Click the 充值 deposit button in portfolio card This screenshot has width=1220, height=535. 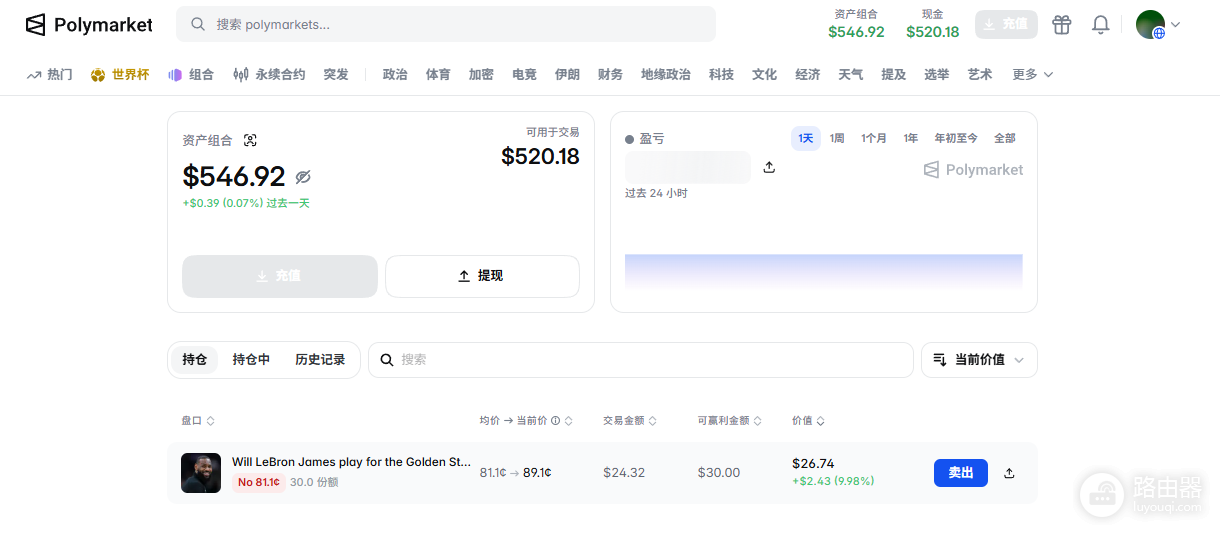pos(280,276)
